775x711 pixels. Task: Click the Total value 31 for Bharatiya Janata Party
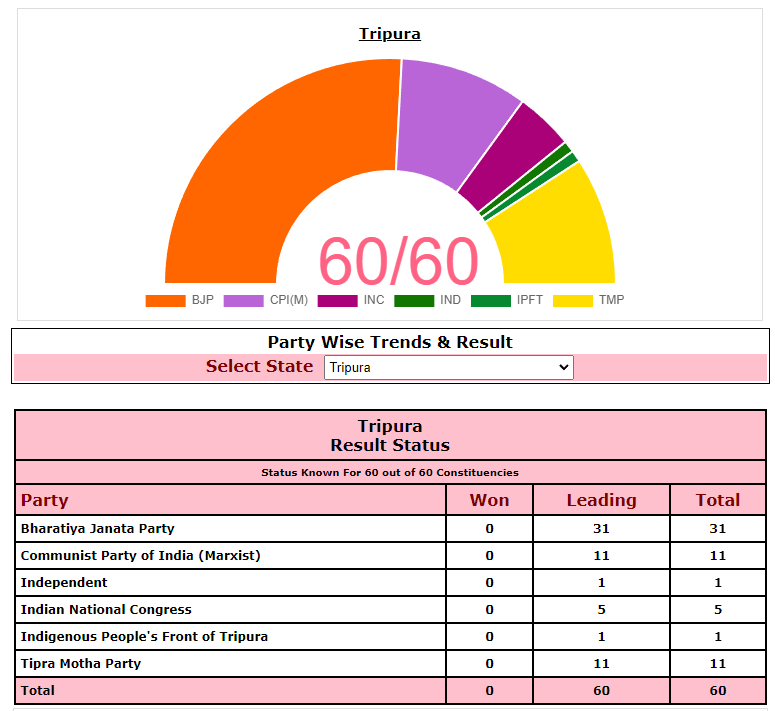[x=718, y=529]
